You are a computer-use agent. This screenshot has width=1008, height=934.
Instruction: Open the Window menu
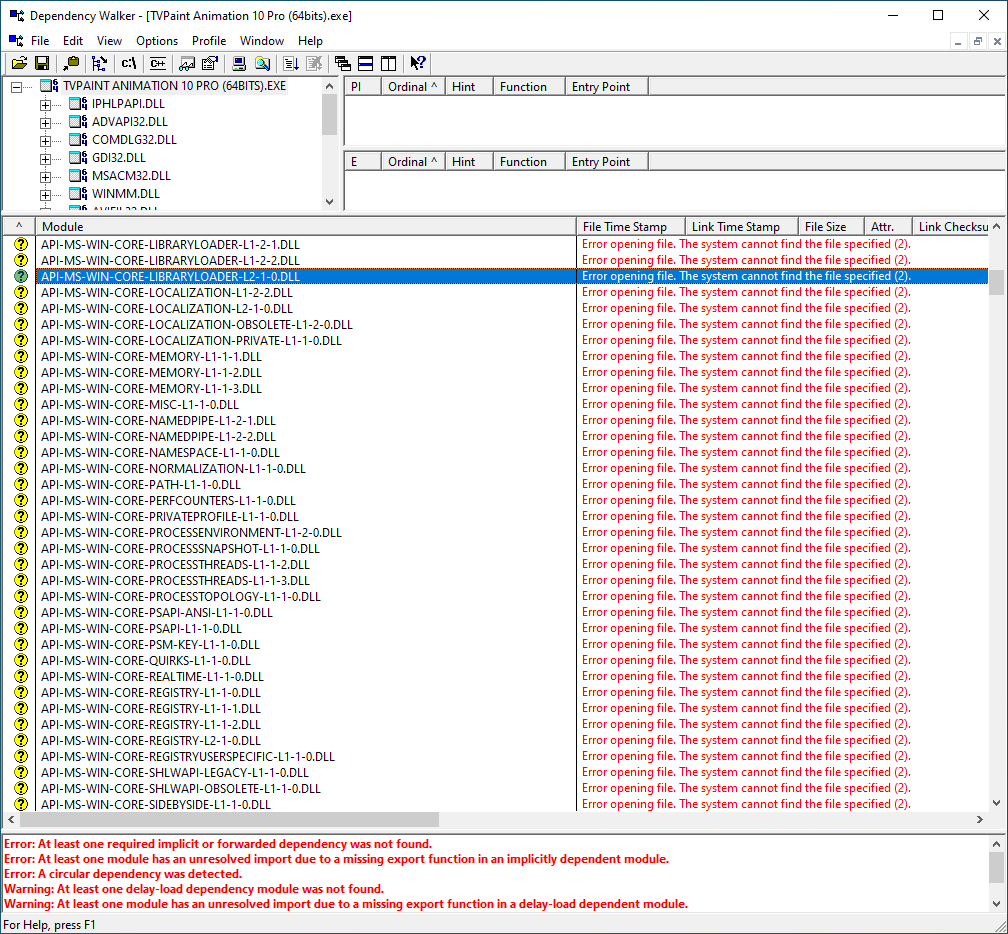262,40
